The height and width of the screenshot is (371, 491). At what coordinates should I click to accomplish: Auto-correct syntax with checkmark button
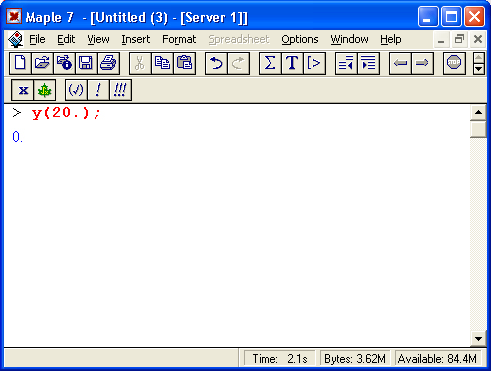pyautogui.click(x=76, y=90)
